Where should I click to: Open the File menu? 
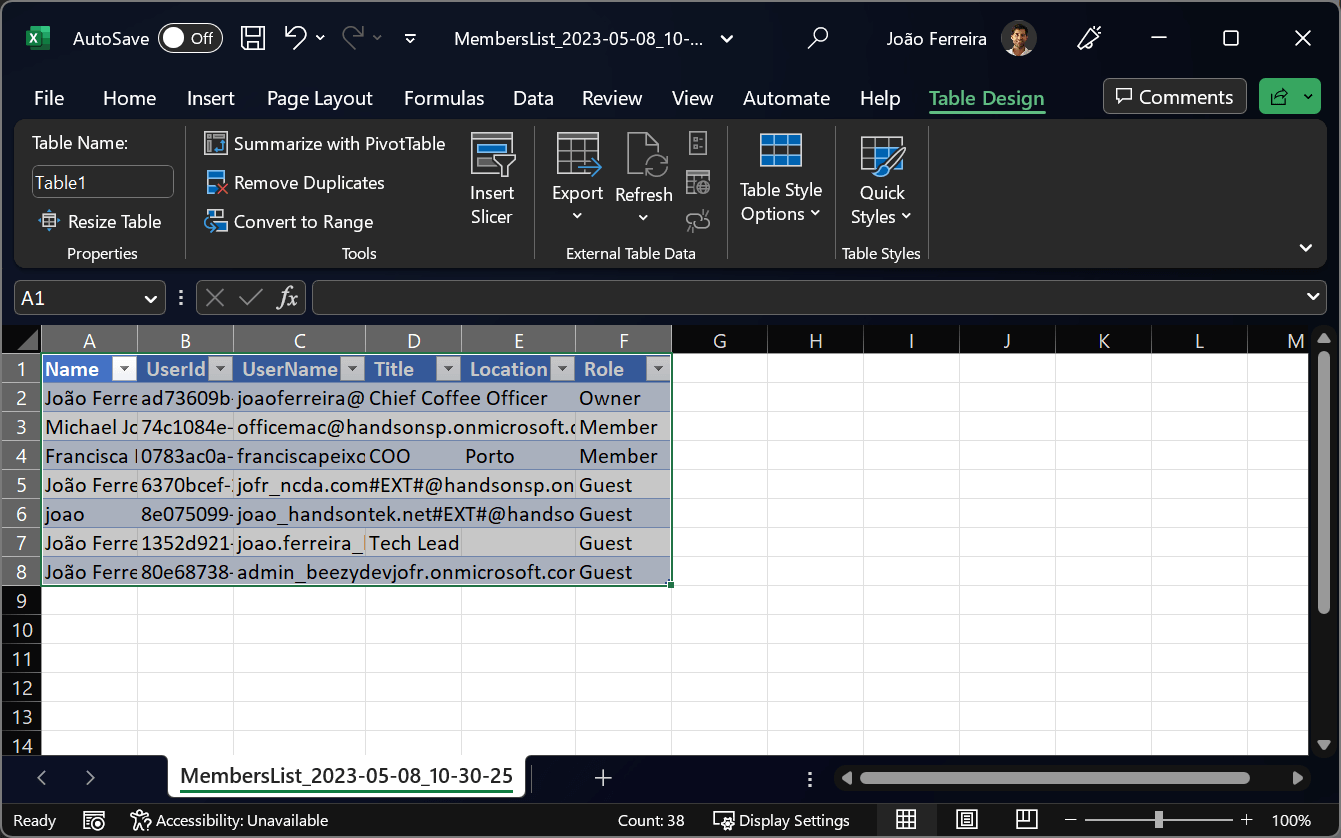pos(49,98)
